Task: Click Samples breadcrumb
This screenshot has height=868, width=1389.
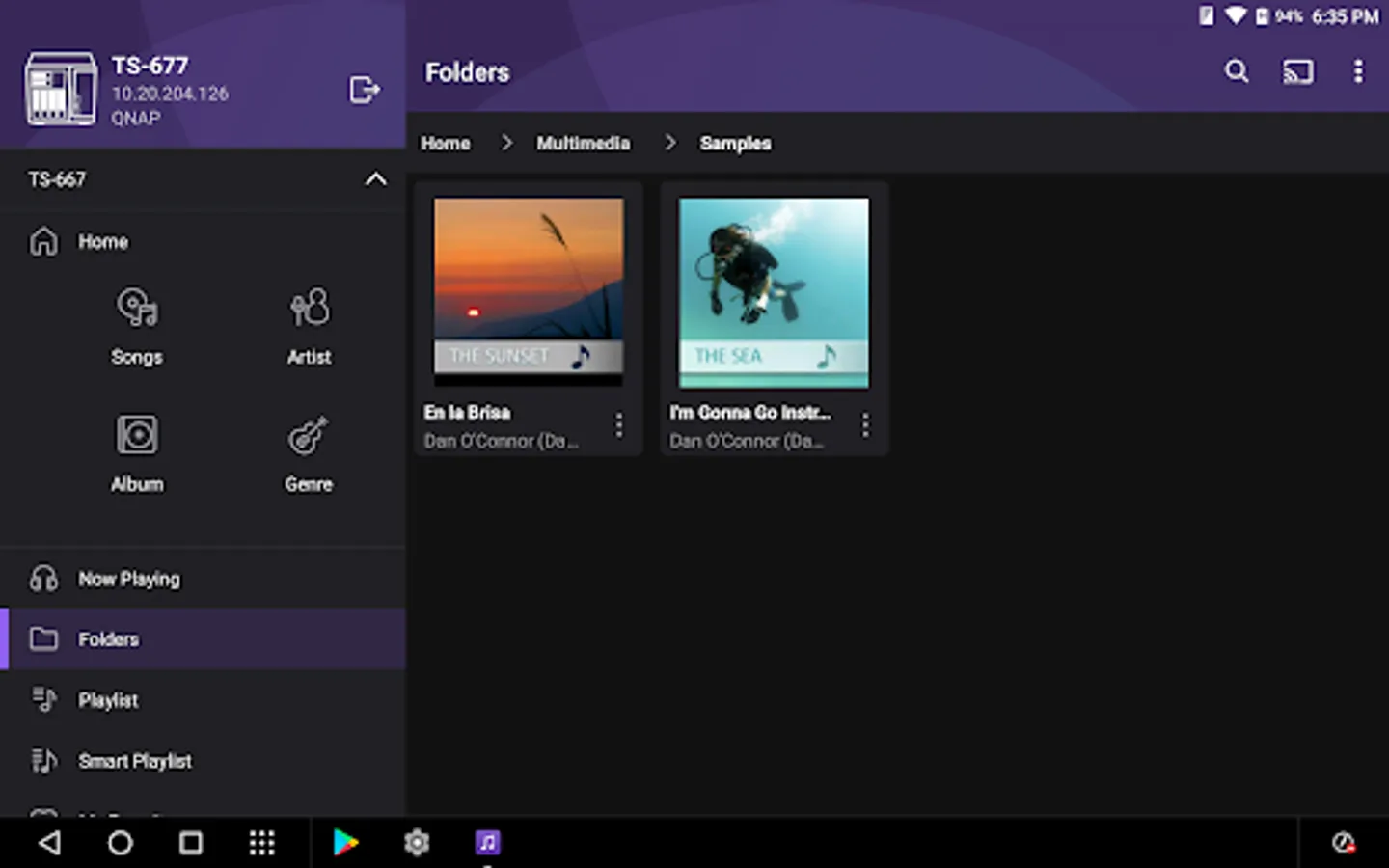Action: coord(735,143)
